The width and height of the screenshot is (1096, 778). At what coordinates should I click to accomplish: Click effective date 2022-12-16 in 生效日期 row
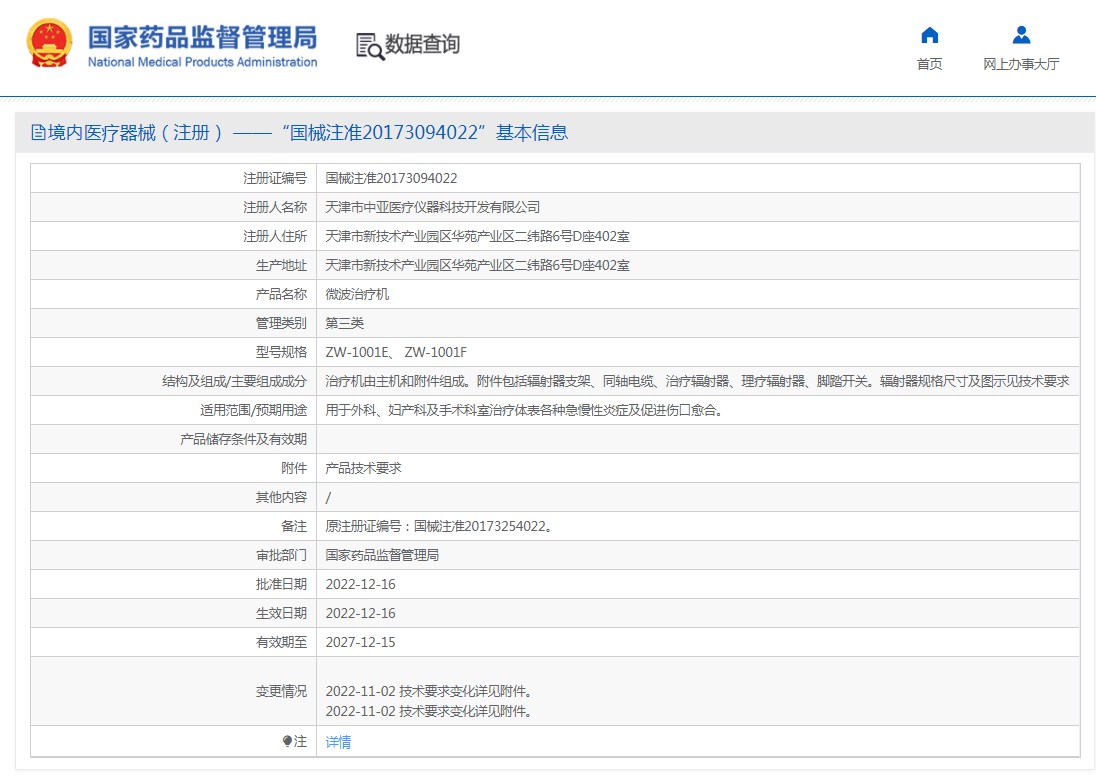[361, 613]
